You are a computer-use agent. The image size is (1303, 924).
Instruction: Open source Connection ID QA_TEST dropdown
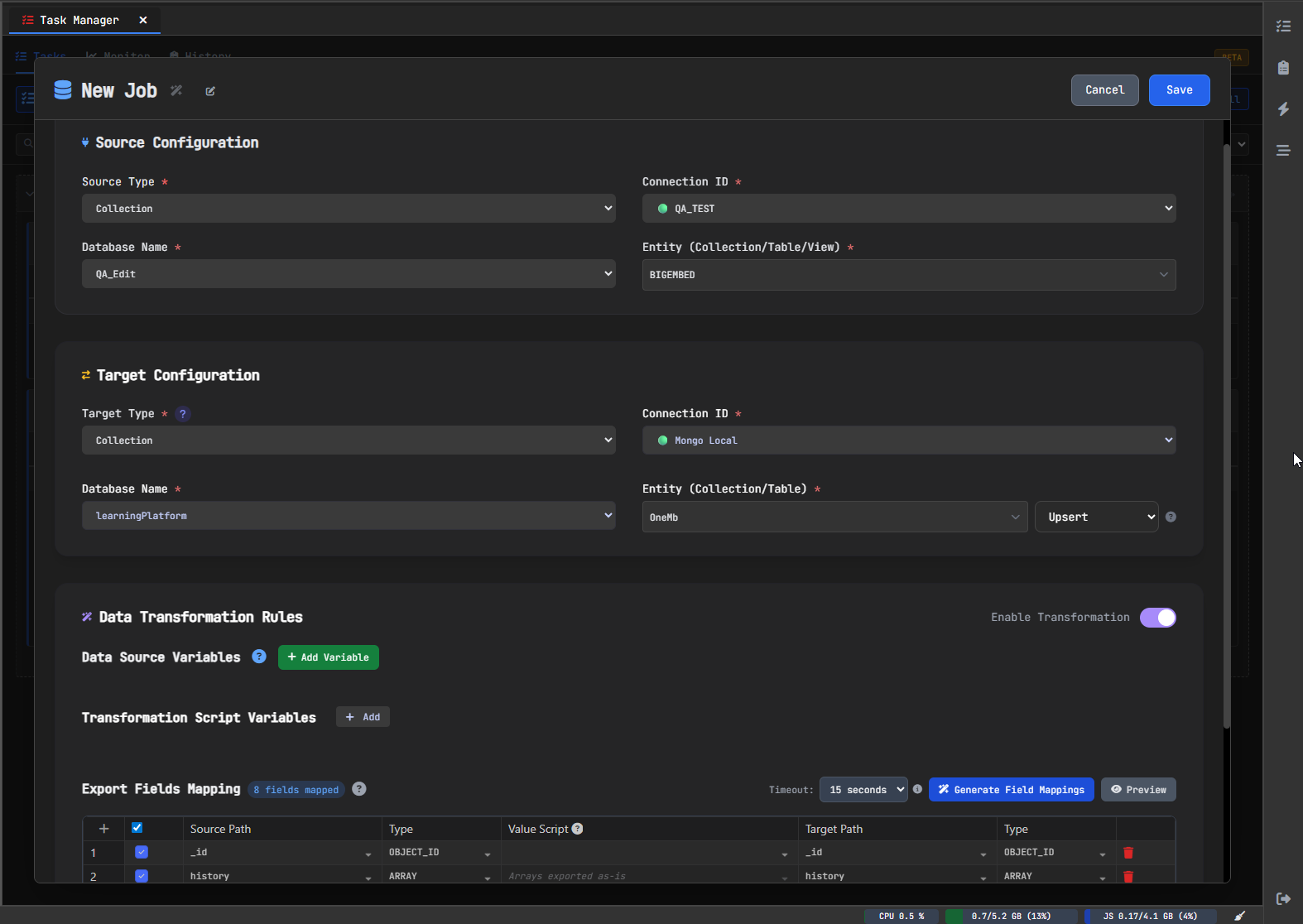coord(909,209)
